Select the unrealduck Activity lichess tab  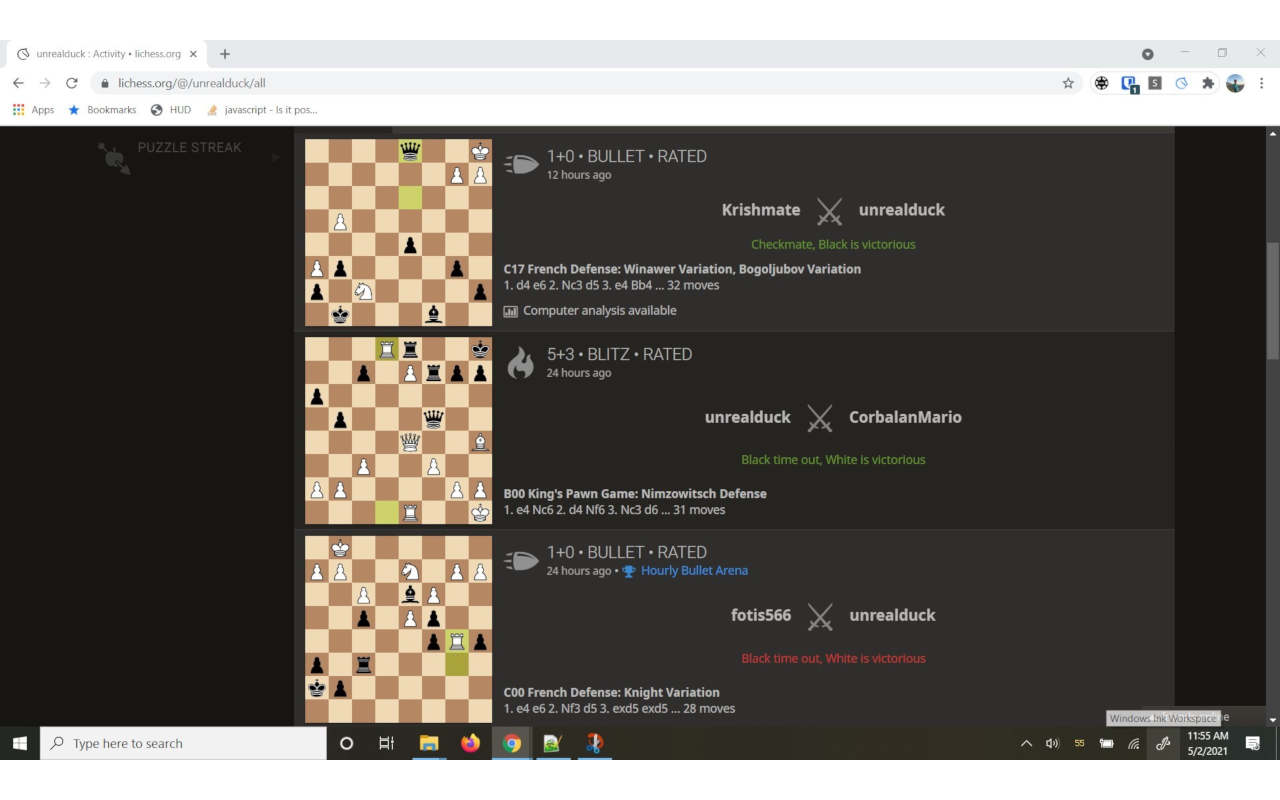coord(107,54)
